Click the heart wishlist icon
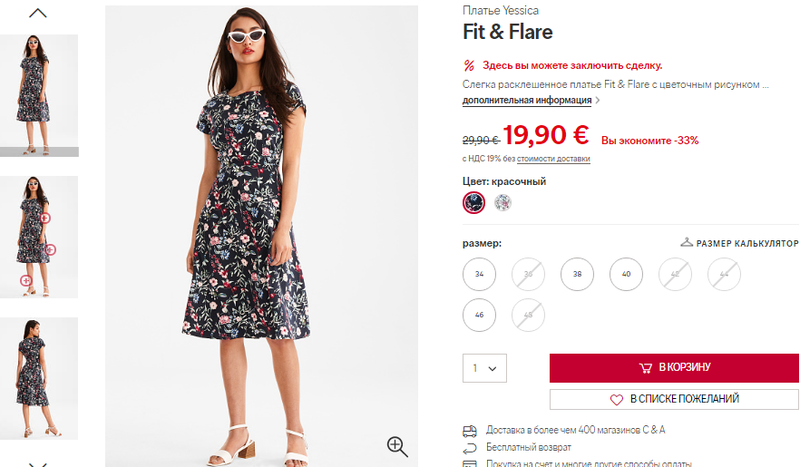 pyautogui.click(x=616, y=399)
